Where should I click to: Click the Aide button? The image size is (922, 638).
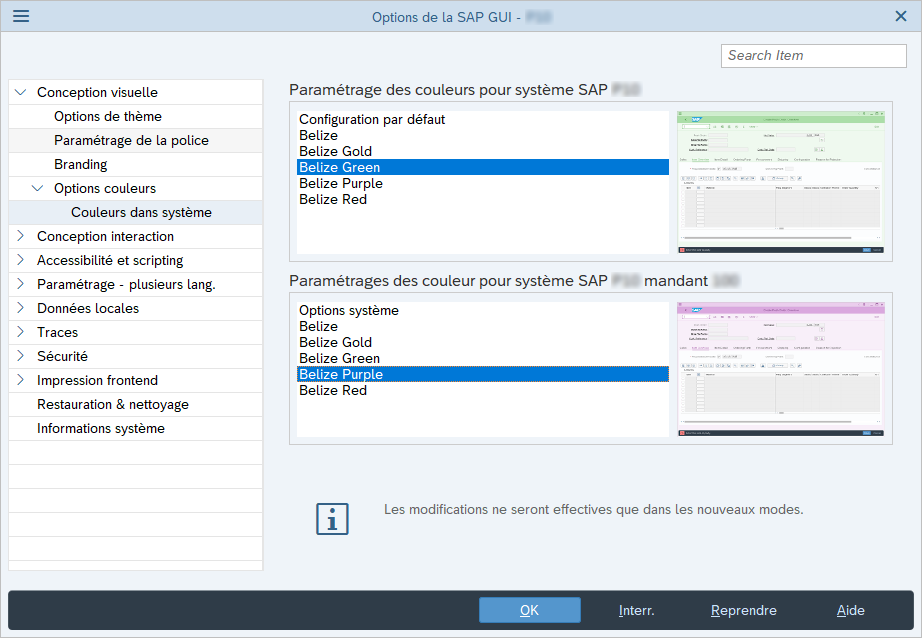pos(850,610)
